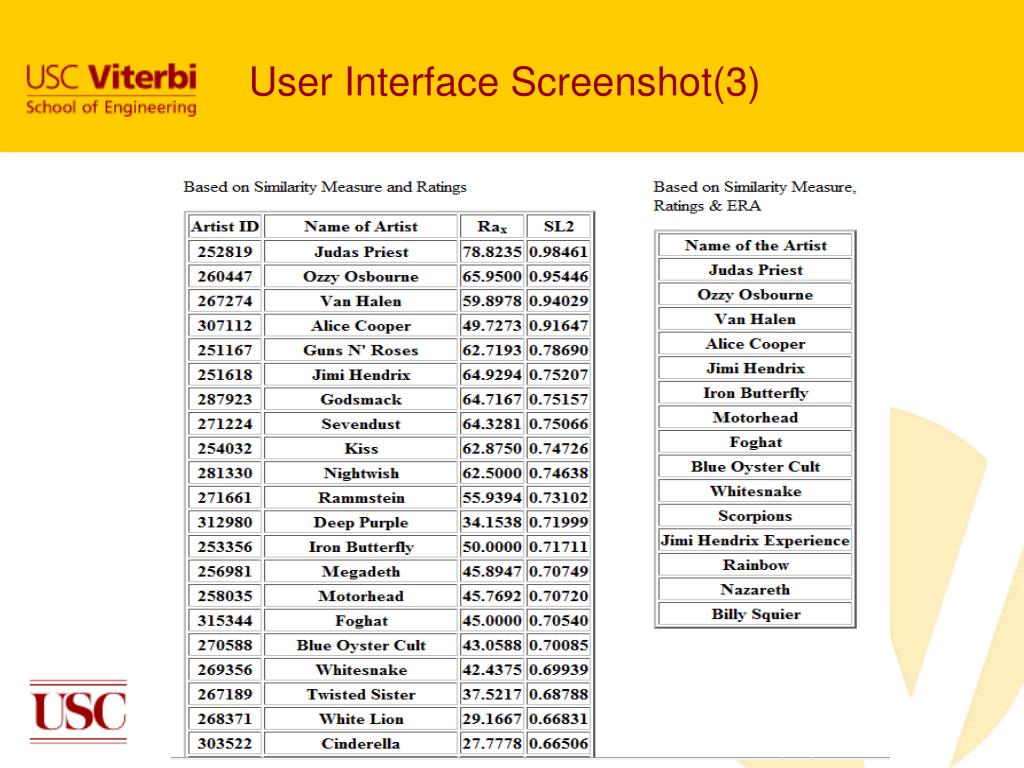
Task: Select the Twisted Sister artist name
Action: pos(360,694)
